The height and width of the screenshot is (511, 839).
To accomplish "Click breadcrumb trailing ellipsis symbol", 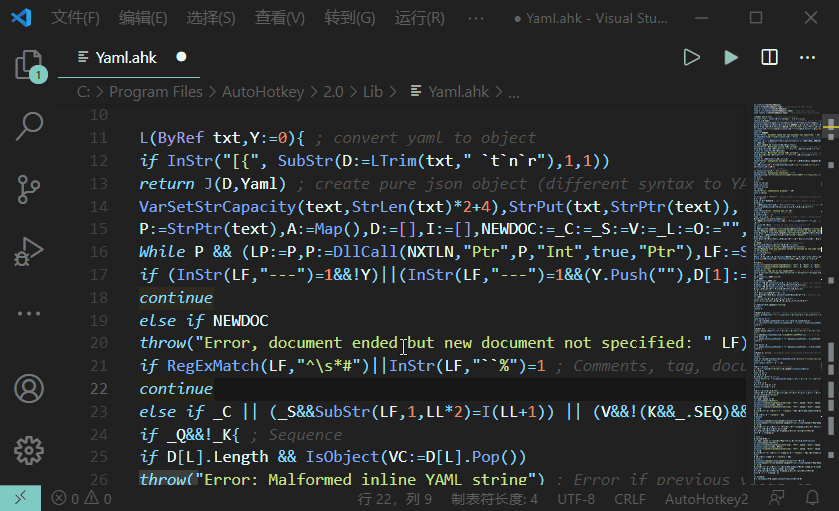I will click(514, 93).
